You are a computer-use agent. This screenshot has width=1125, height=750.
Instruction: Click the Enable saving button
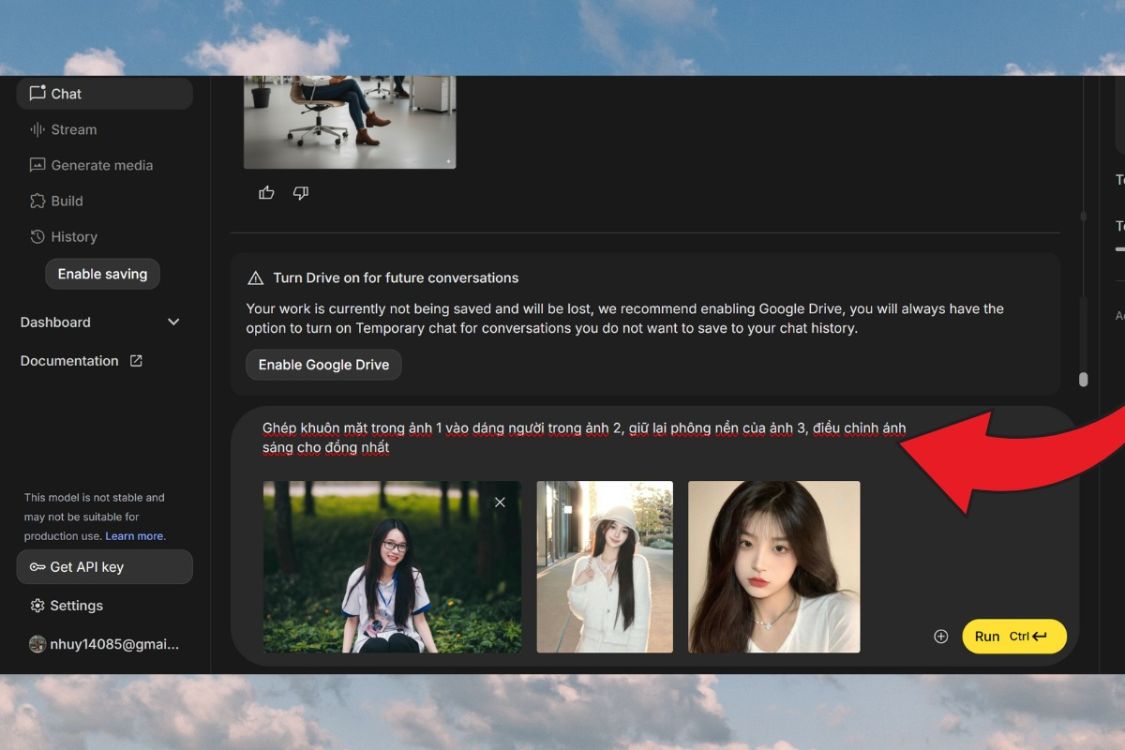coord(102,274)
